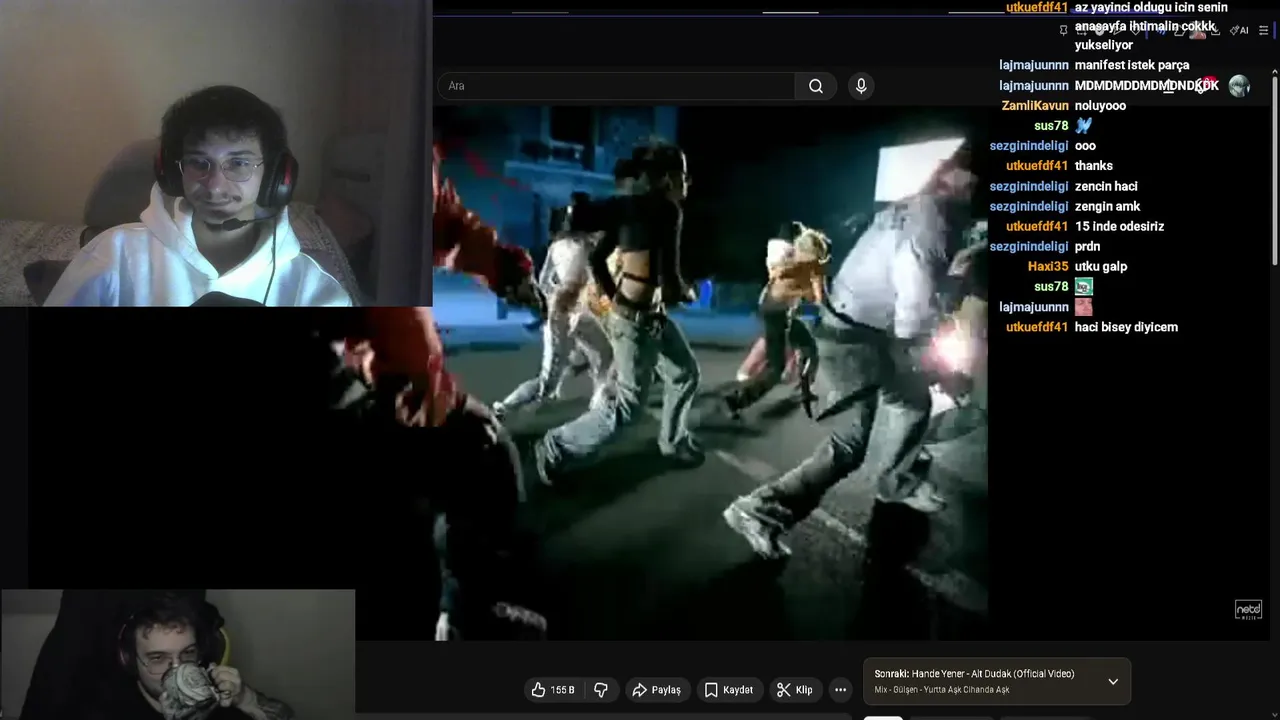Click the green emote posted by sus78
The width and height of the screenshot is (1280, 720).
[x=1084, y=287]
